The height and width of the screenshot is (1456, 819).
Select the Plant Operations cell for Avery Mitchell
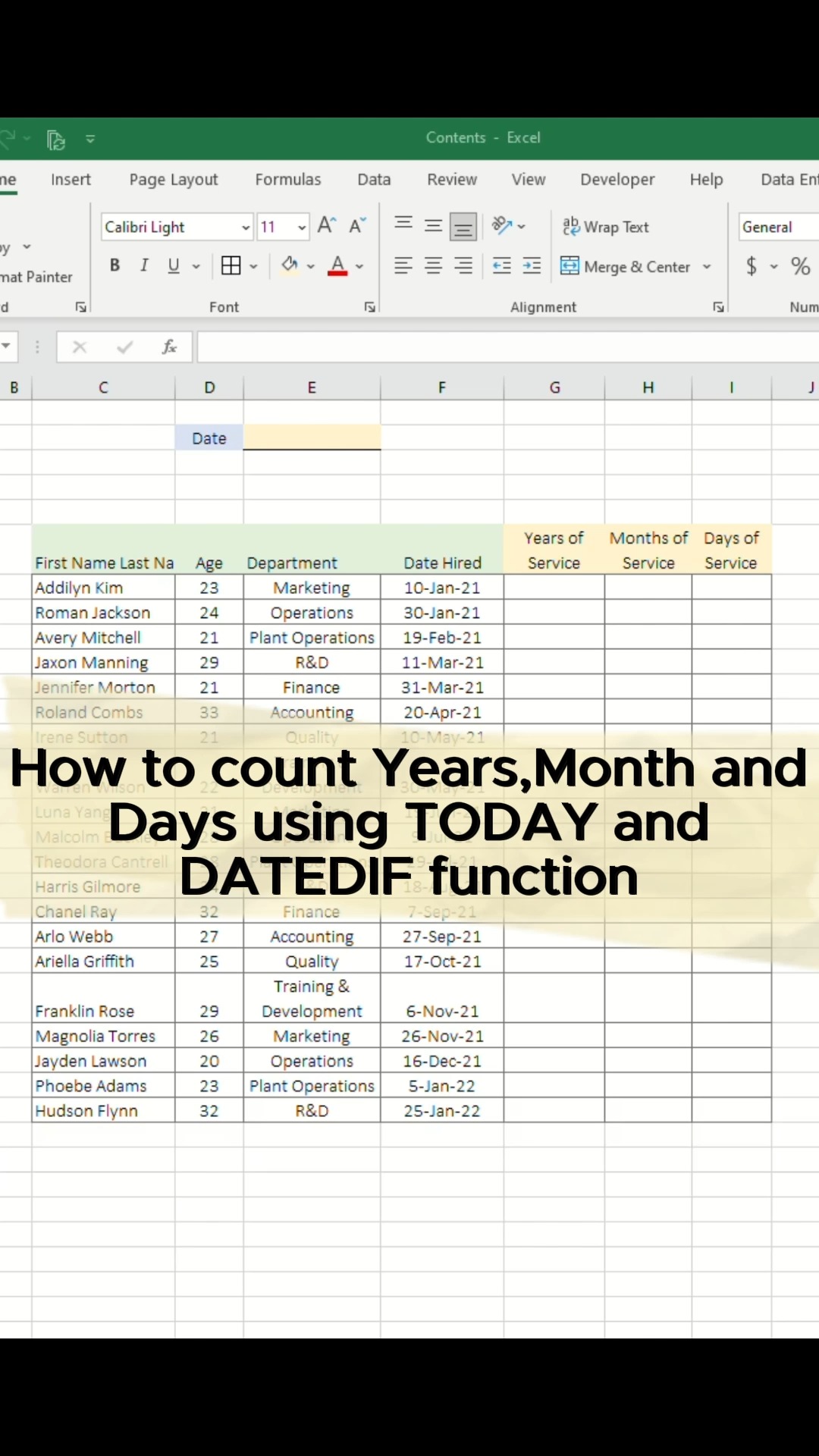tap(312, 638)
